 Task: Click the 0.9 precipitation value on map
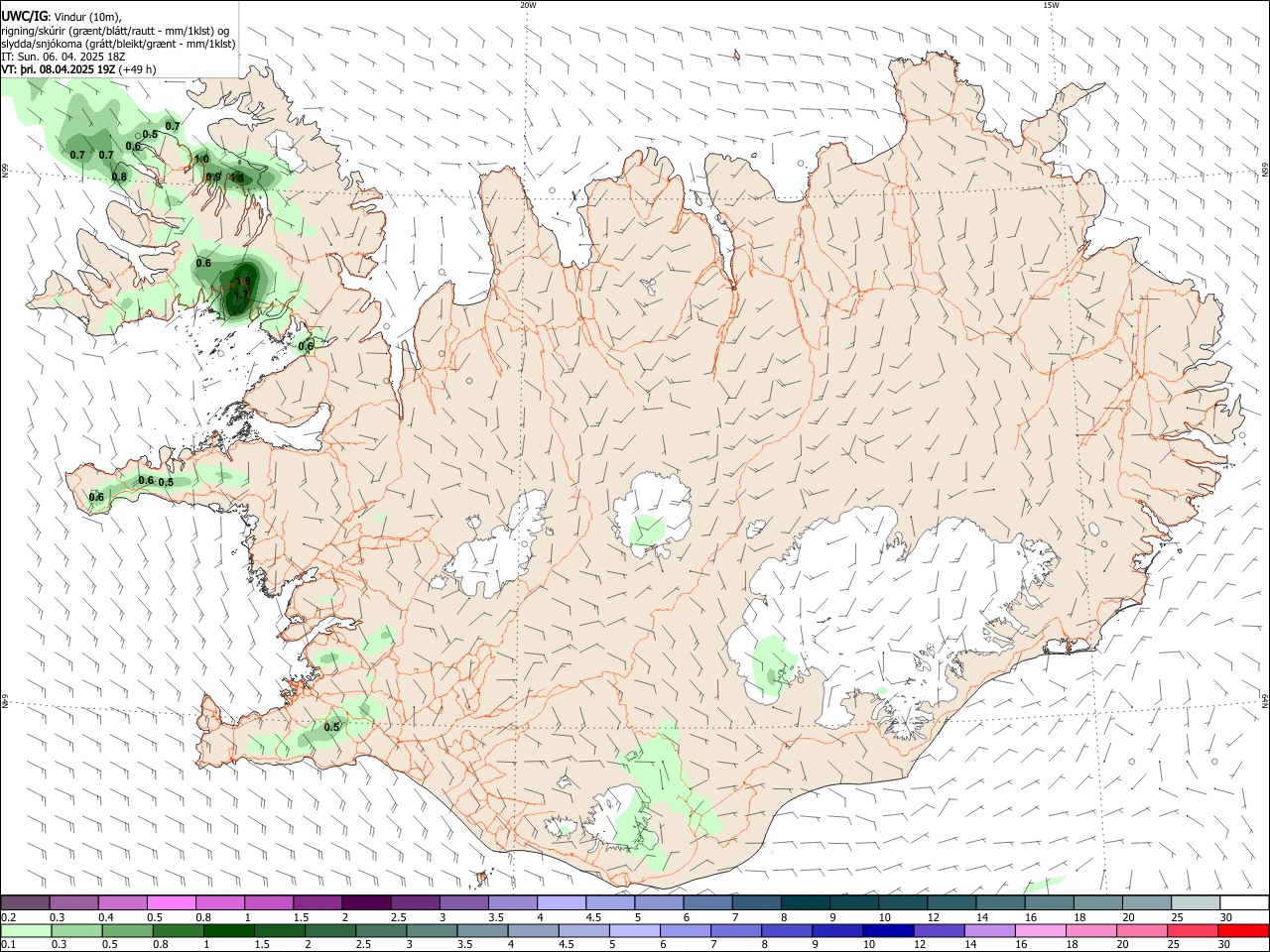click(x=213, y=178)
